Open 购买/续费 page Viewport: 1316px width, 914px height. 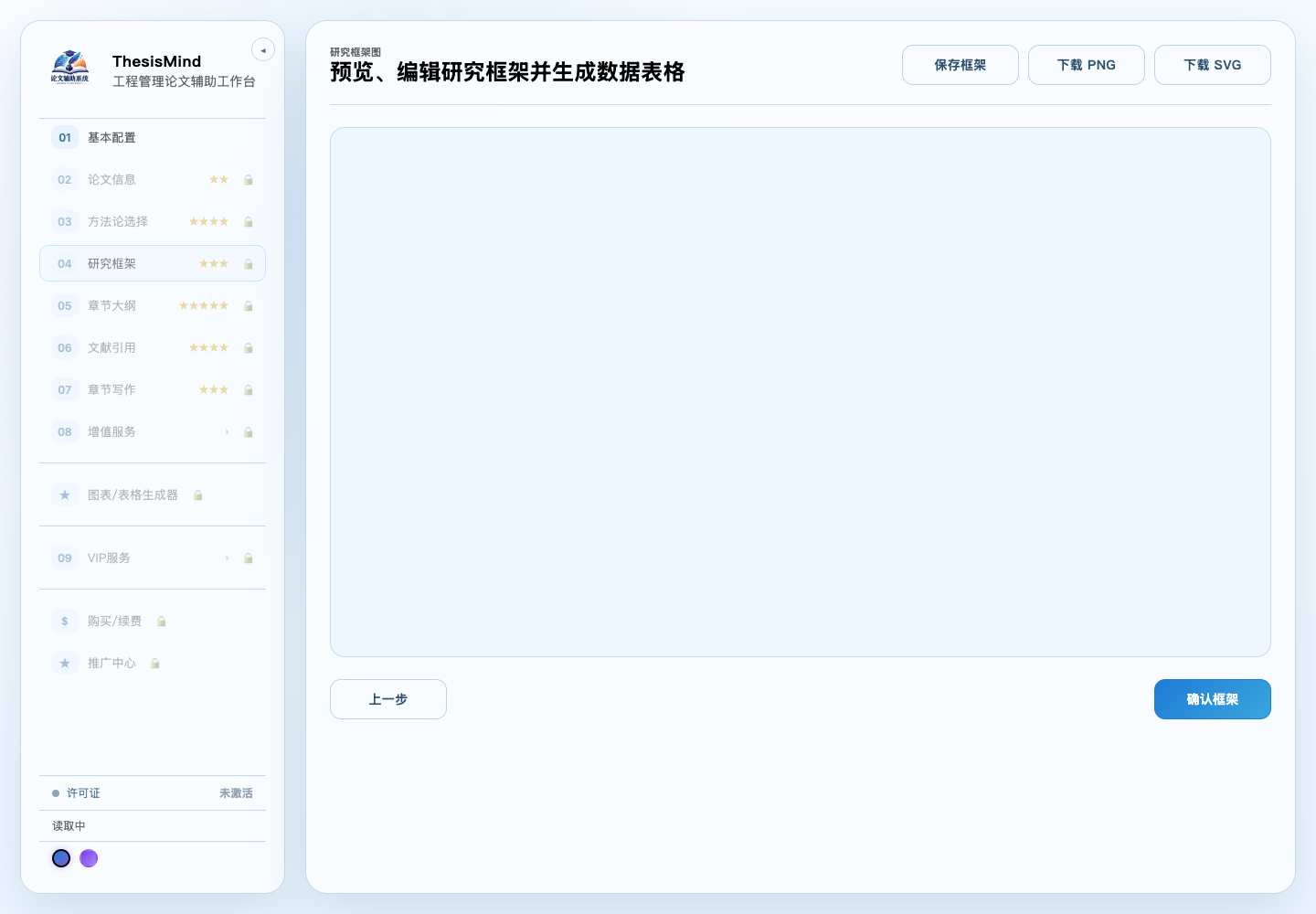153,622
